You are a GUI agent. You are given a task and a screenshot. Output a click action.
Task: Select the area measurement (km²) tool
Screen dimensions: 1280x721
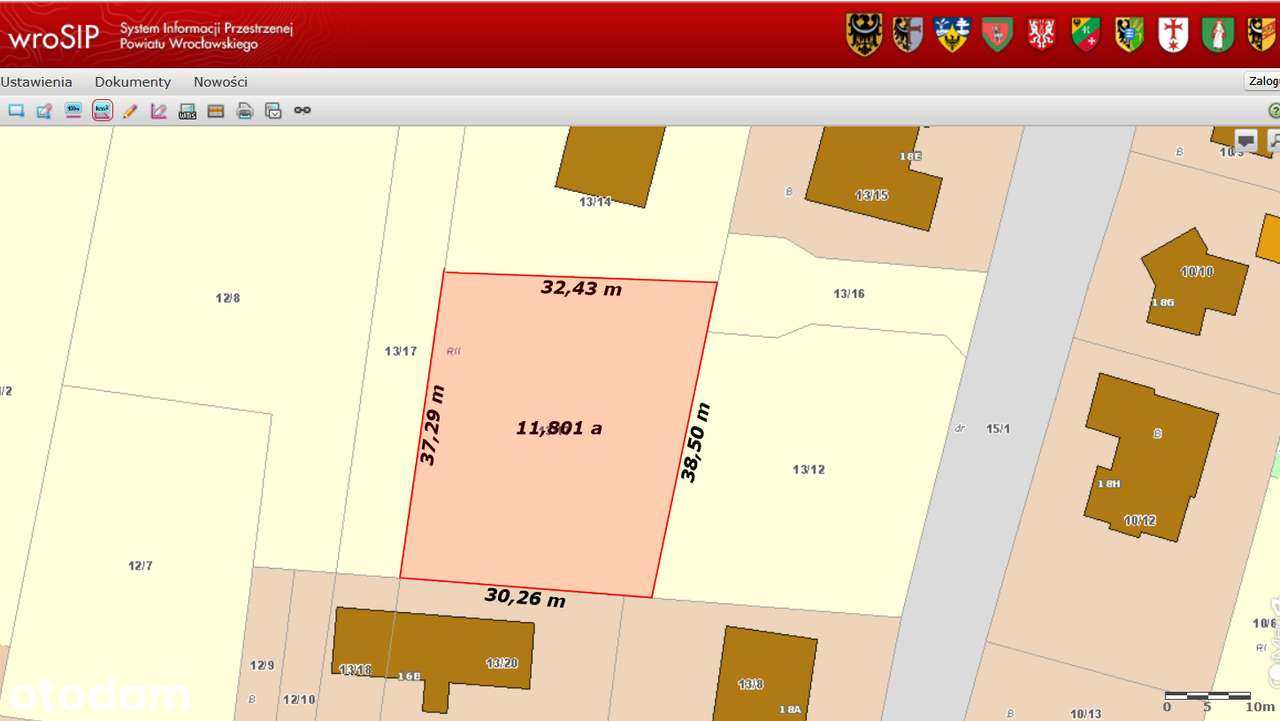pos(101,110)
